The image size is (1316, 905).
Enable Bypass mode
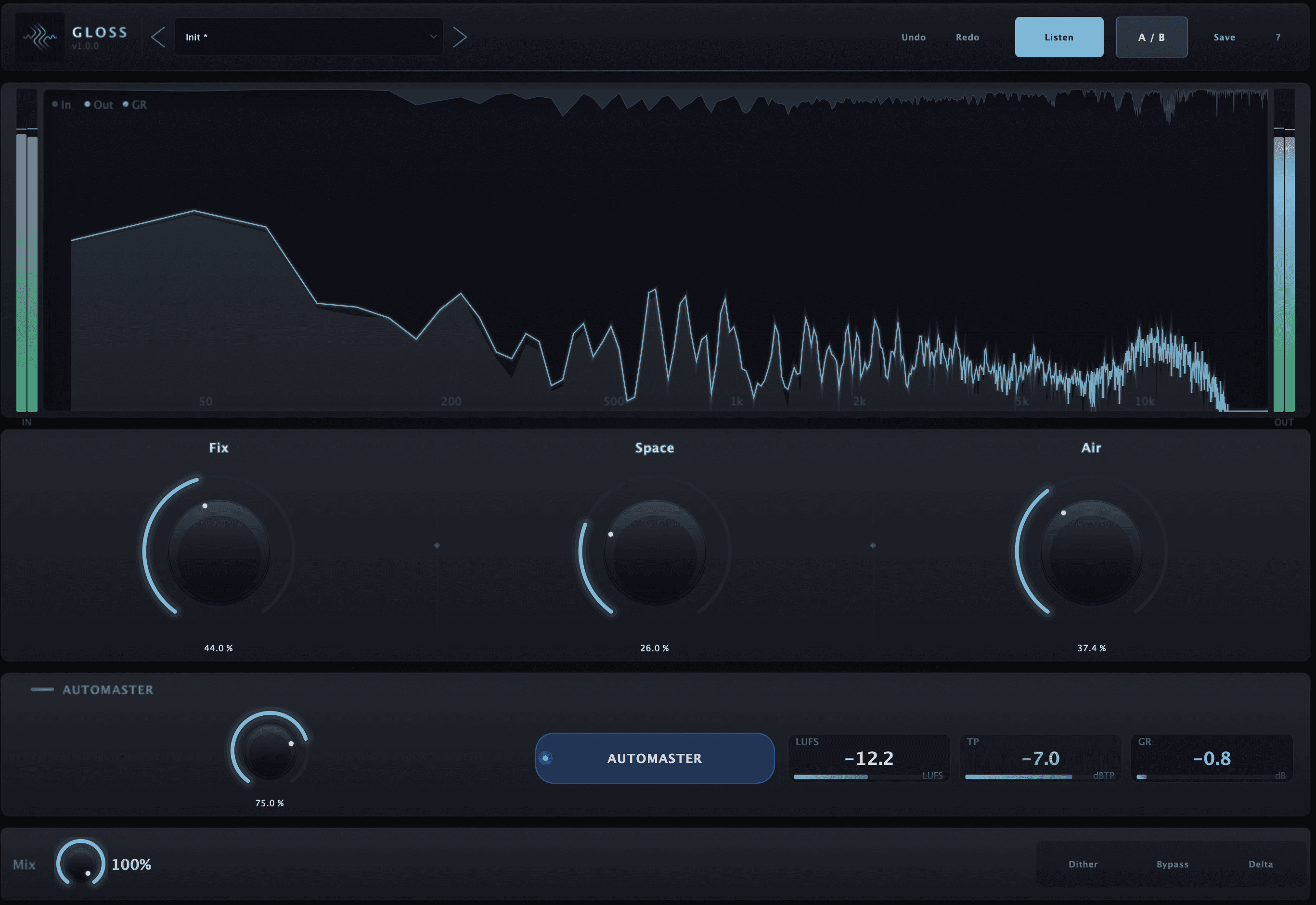(x=1173, y=864)
